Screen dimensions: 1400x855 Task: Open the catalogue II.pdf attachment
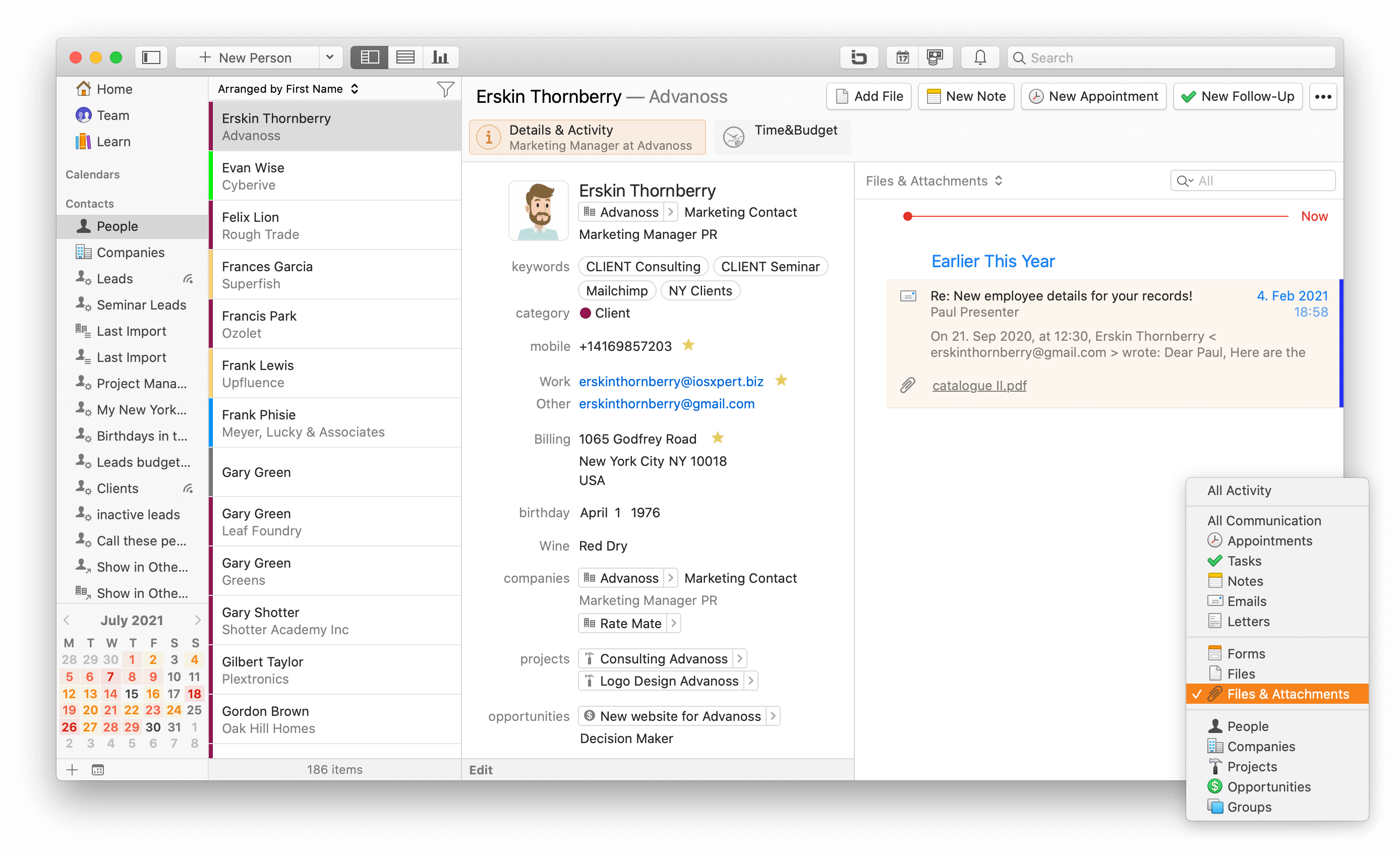point(979,385)
